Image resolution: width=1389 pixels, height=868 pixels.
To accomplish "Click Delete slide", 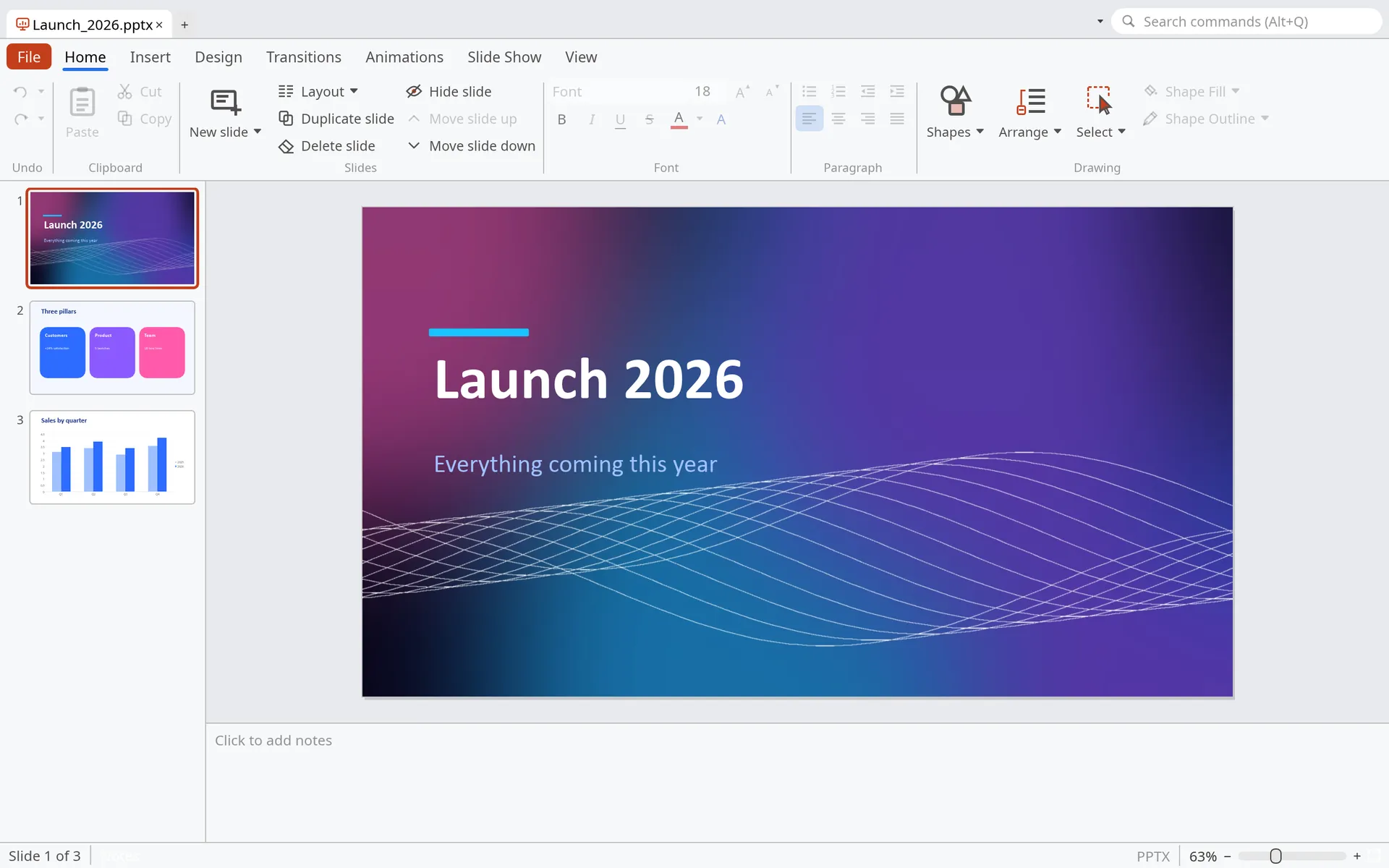I will coord(327,146).
